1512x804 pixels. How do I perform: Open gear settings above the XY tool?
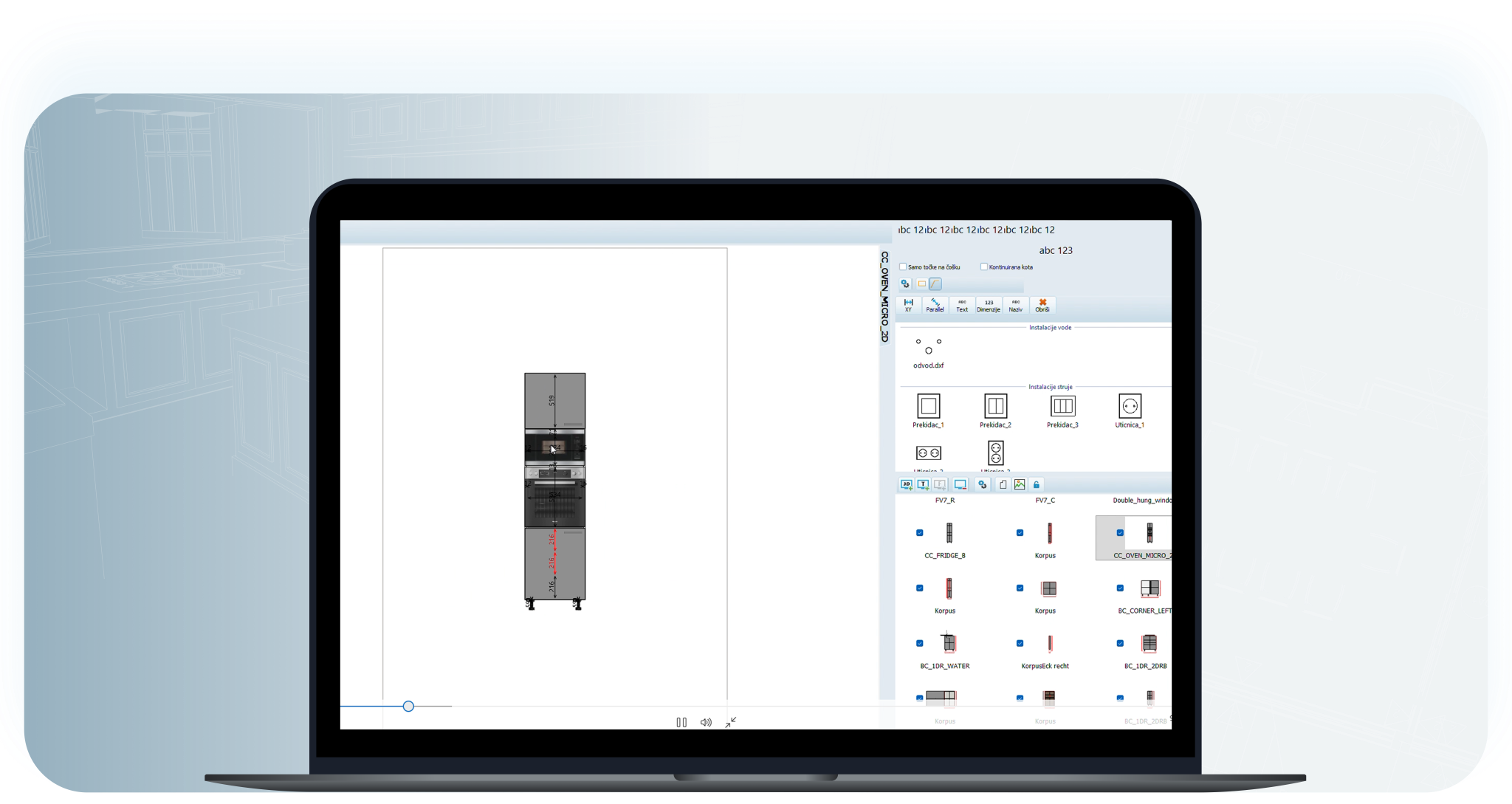pos(905,284)
